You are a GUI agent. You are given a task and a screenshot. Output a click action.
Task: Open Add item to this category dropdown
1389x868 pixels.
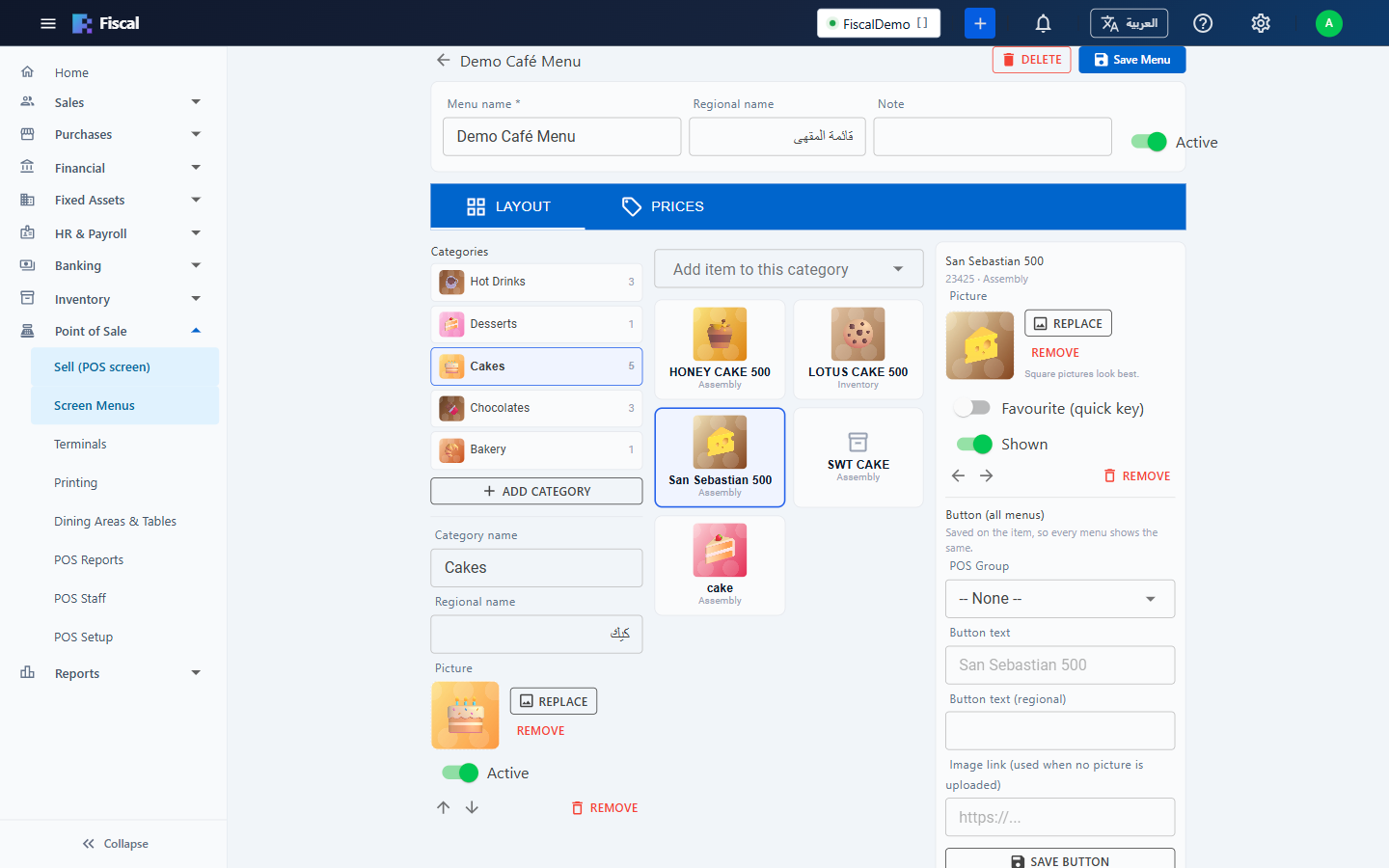789,269
